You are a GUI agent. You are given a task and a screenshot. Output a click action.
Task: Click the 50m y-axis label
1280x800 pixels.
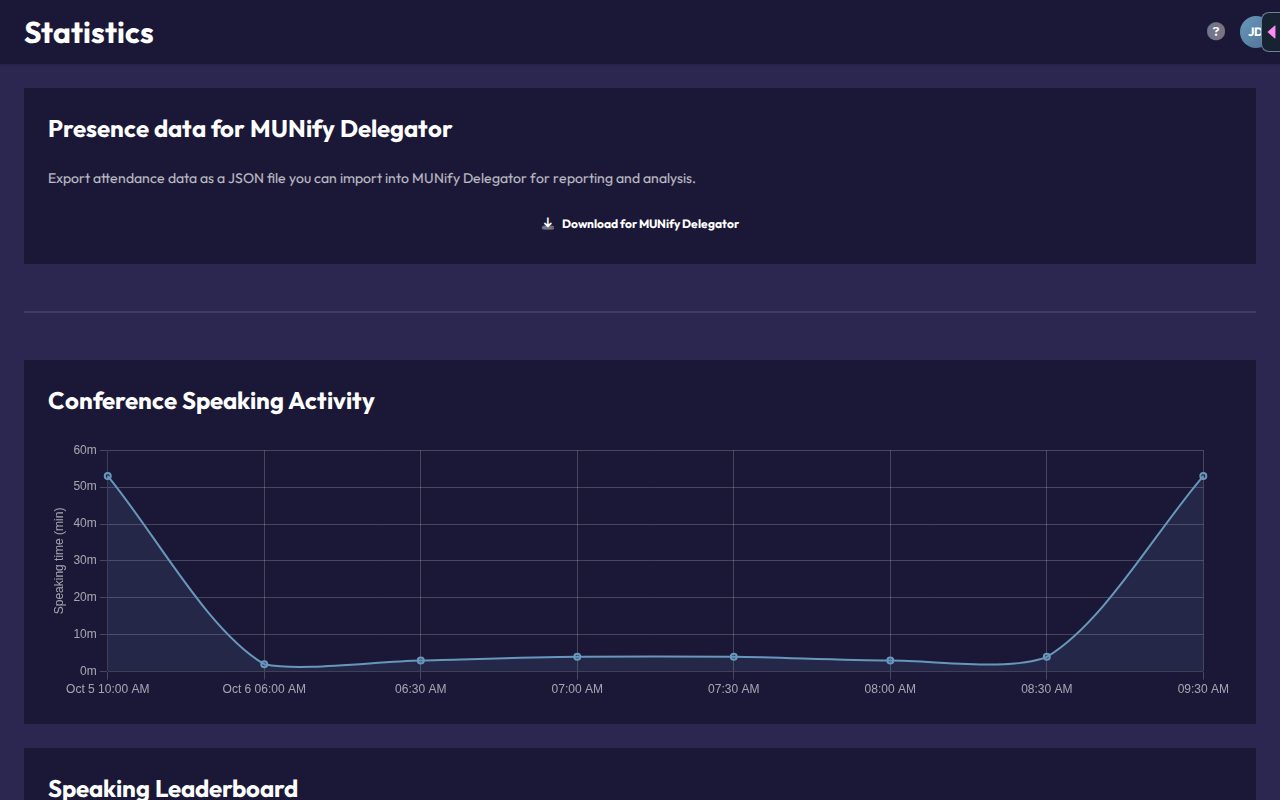[x=85, y=487]
